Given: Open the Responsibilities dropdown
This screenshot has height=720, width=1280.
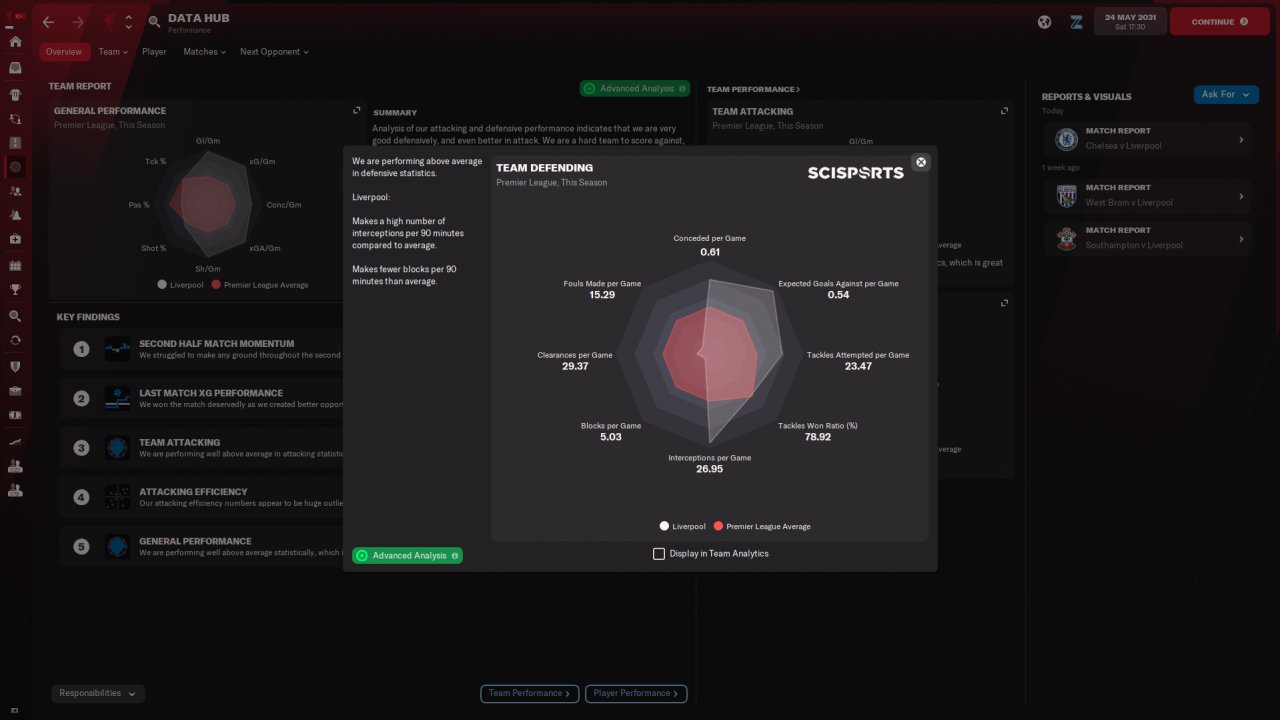Looking at the screenshot, I should click(x=98, y=693).
